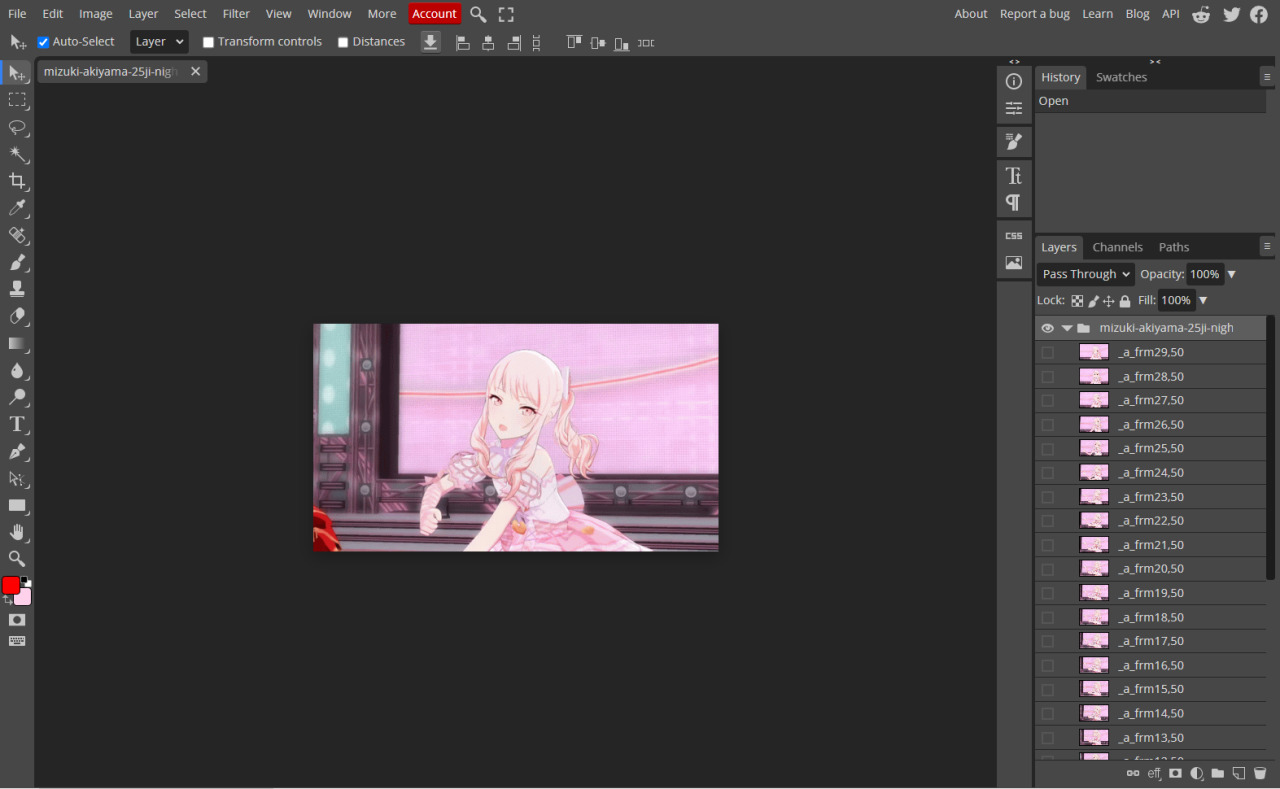The height and width of the screenshot is (789, 1280).
Task: Select the Pen tool
Action: click(17, 451)
